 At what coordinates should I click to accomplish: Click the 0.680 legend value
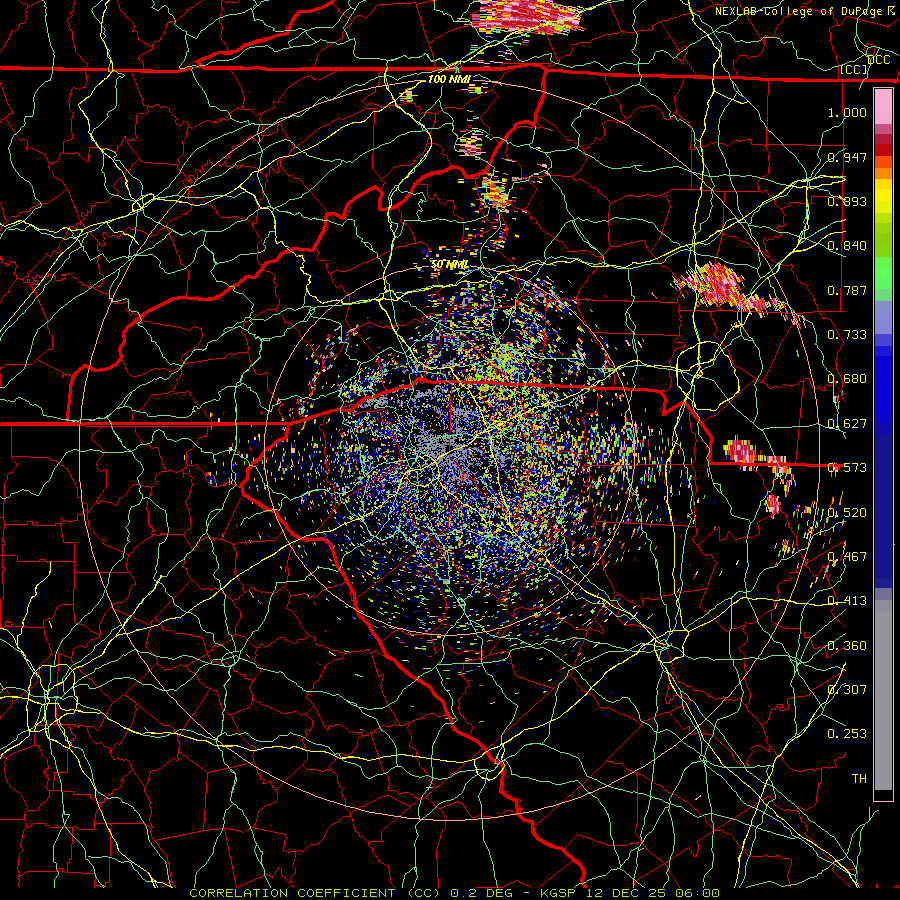847,379
